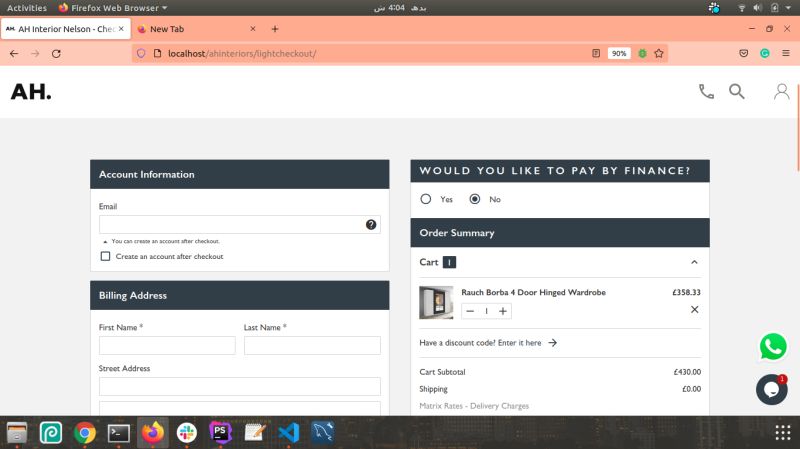Open the Pocket save icon
Viewport: 800px width, 449px height.
[743, 54]
